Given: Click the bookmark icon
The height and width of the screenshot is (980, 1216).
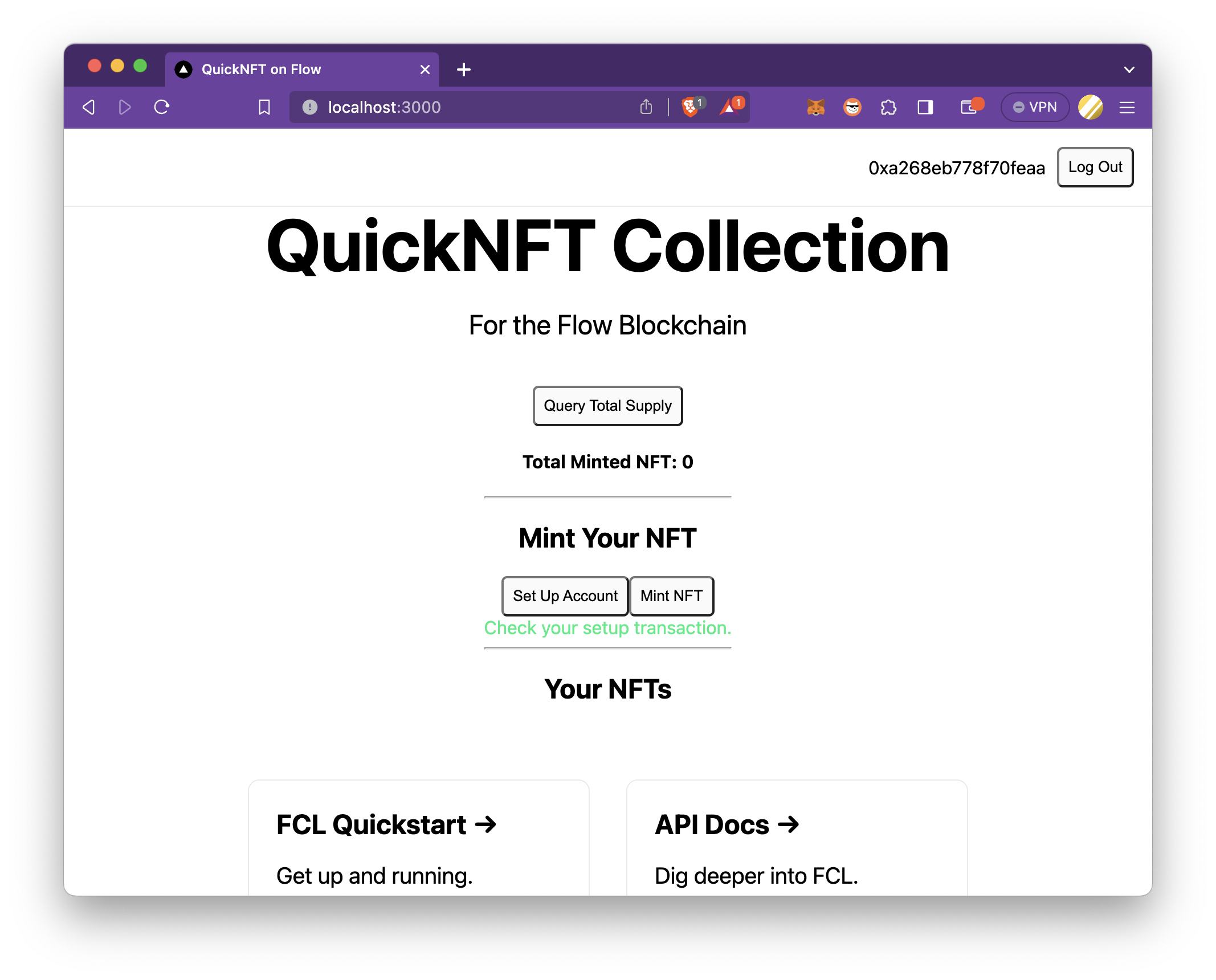Looking at the screenshot, I should click(x=264, y=107).
